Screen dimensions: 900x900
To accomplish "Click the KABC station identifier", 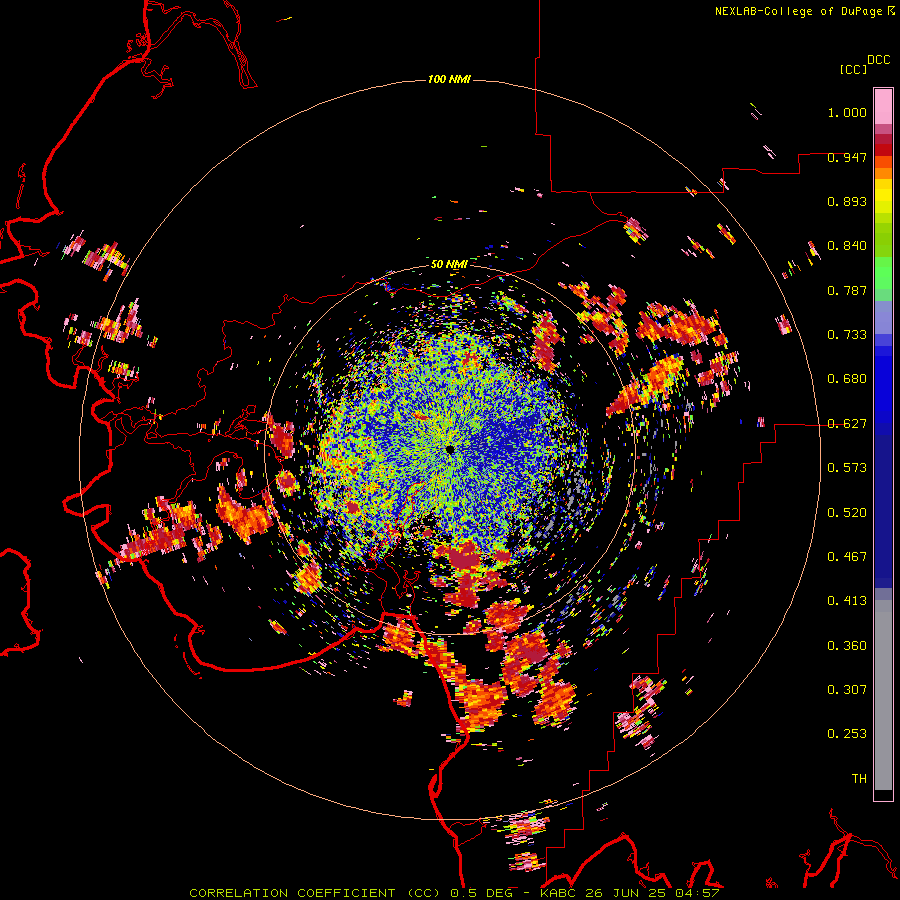I will click(559, 893).
